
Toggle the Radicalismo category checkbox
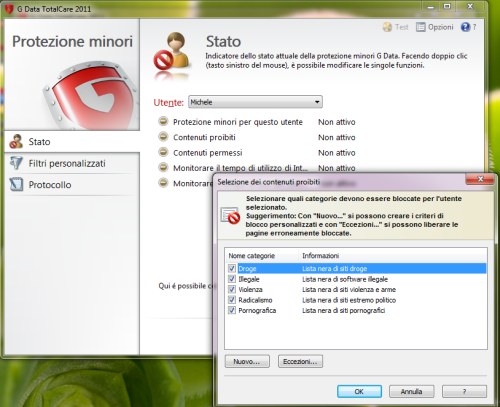(232, 300)
